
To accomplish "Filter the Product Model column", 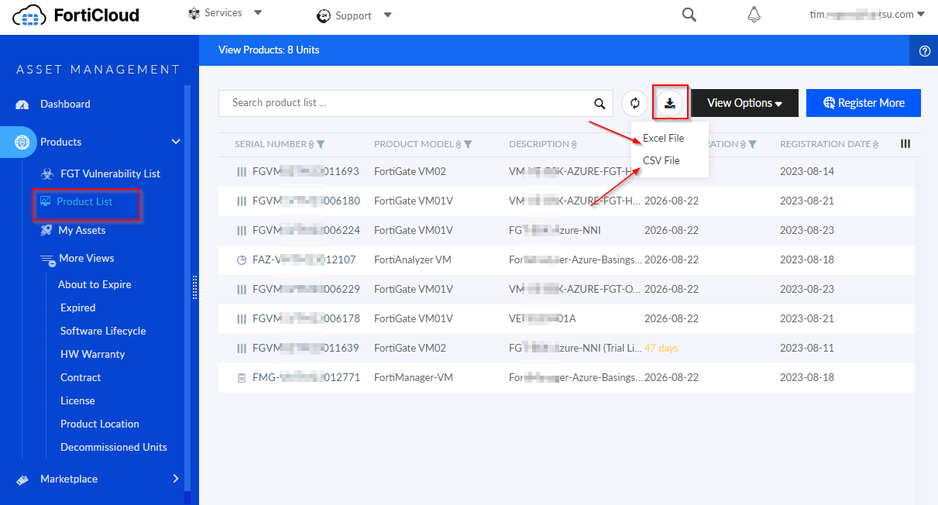I will [x=468, y=144].
